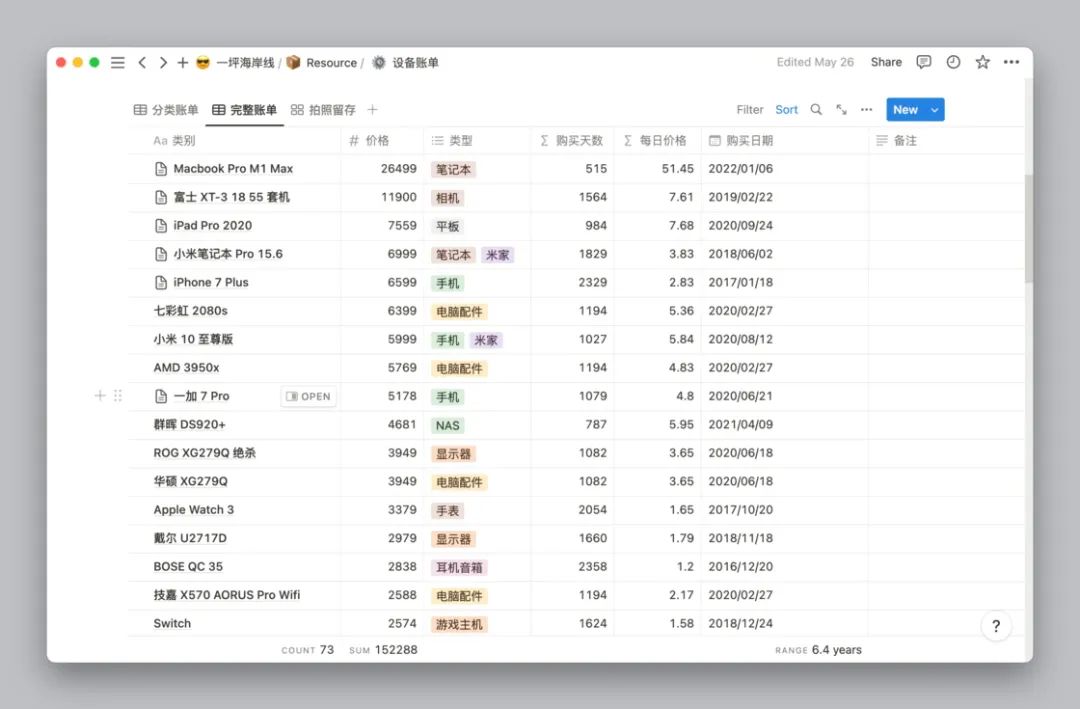Click the vertical scrollbar thumb
The width and height of the screenshot is (1080, 709).
pos(1028,227)
